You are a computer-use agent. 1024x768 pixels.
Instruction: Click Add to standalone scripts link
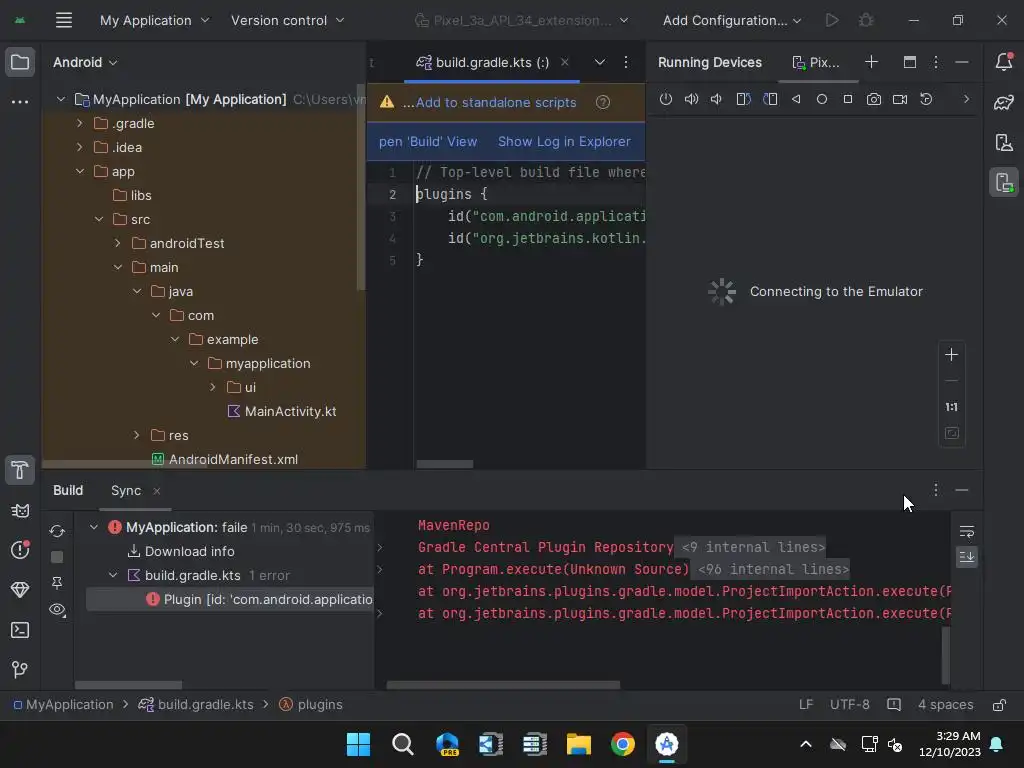pyautogui.click(x=496, y=103)
